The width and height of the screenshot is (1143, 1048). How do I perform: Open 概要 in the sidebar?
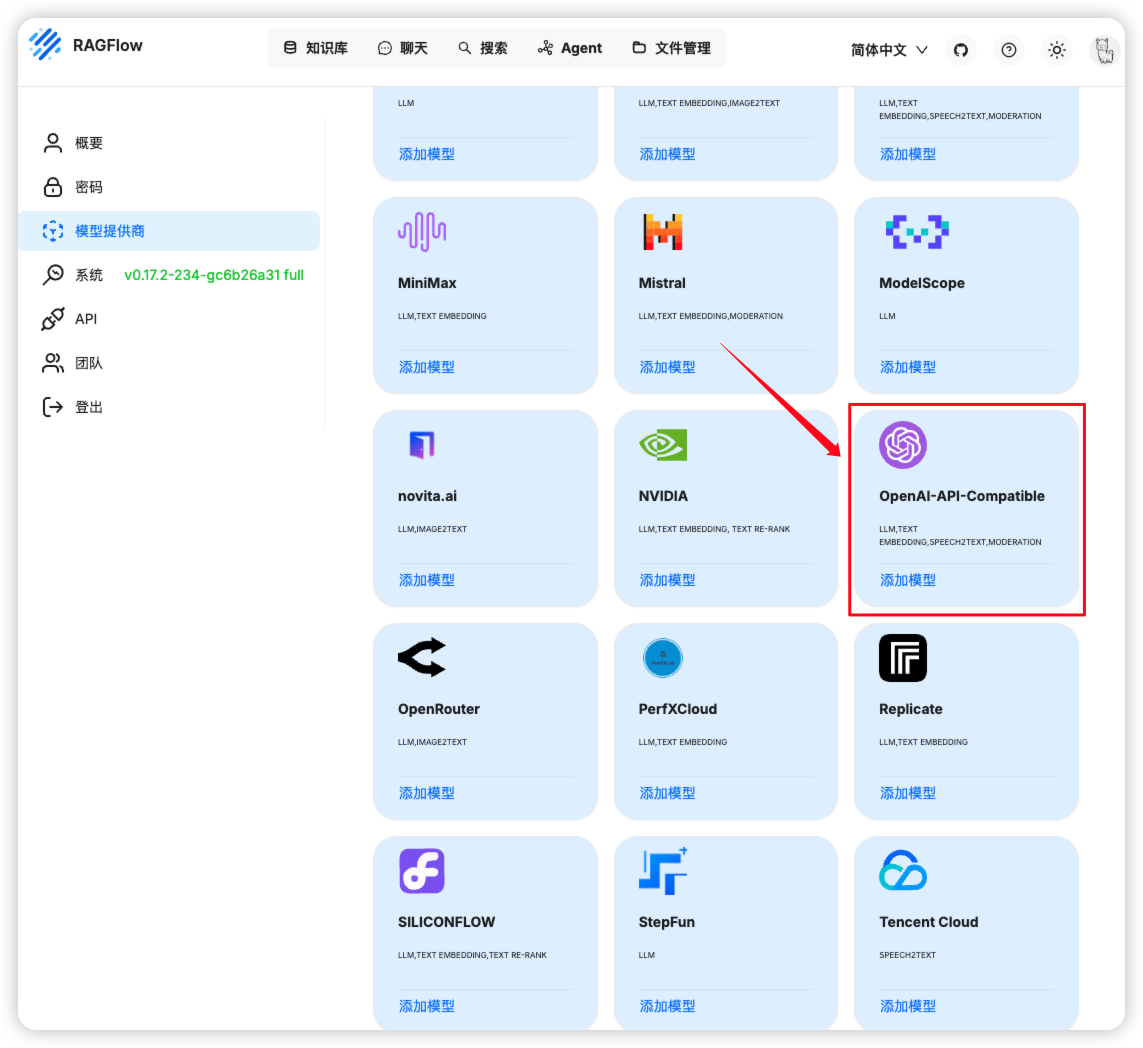pos(169,143)
